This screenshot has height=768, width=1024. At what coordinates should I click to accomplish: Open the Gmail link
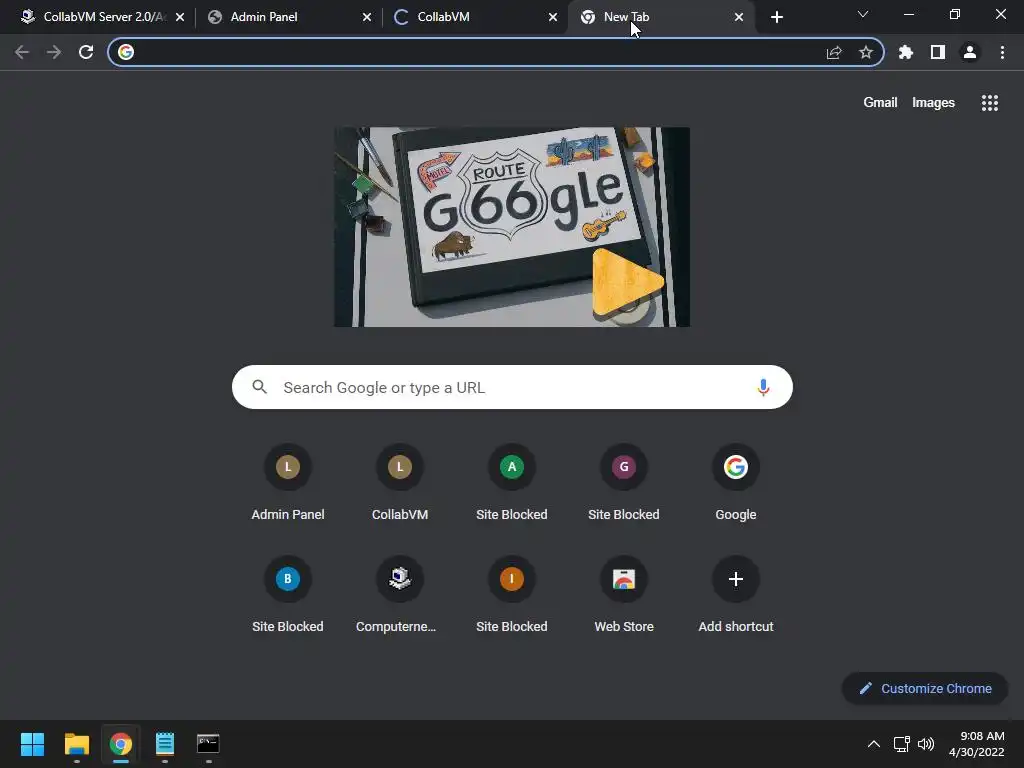[880, 103]
